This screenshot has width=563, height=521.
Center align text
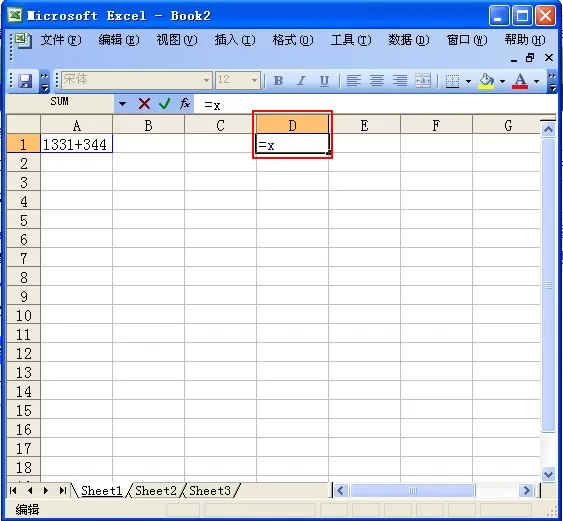coord(377,81)
